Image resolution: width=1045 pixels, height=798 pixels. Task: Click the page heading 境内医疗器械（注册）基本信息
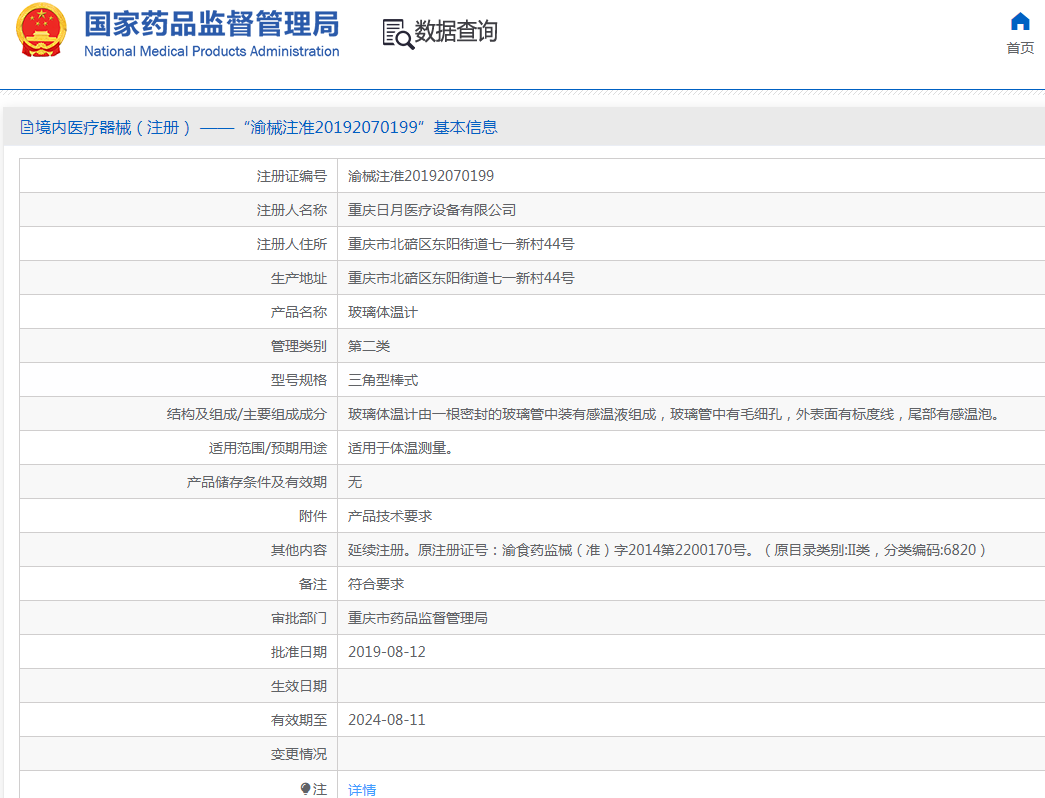[266, 127]
